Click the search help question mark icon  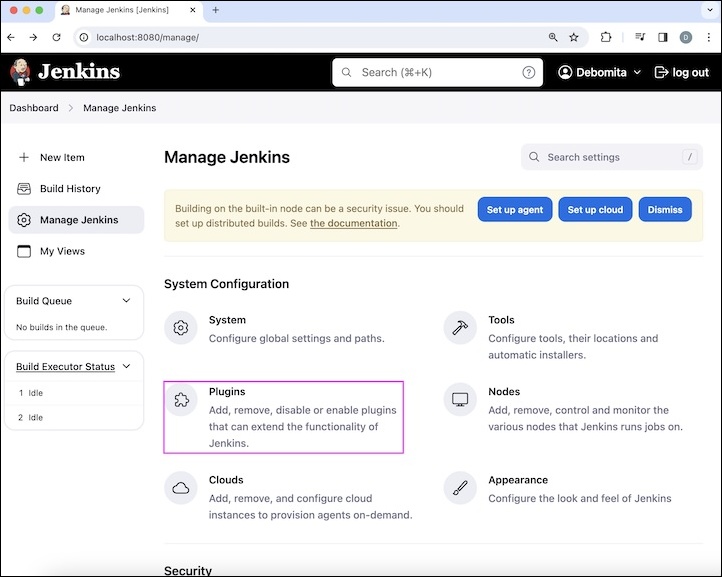[529, 72]
